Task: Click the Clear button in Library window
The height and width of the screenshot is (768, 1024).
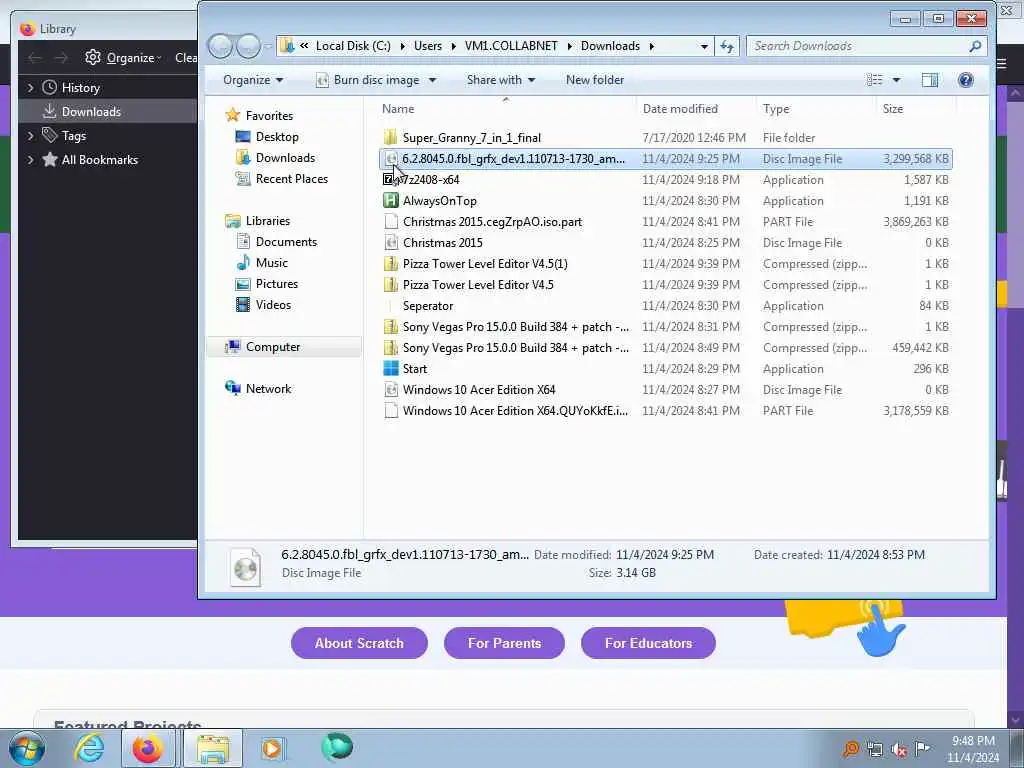Action: [x=185, y=57]
